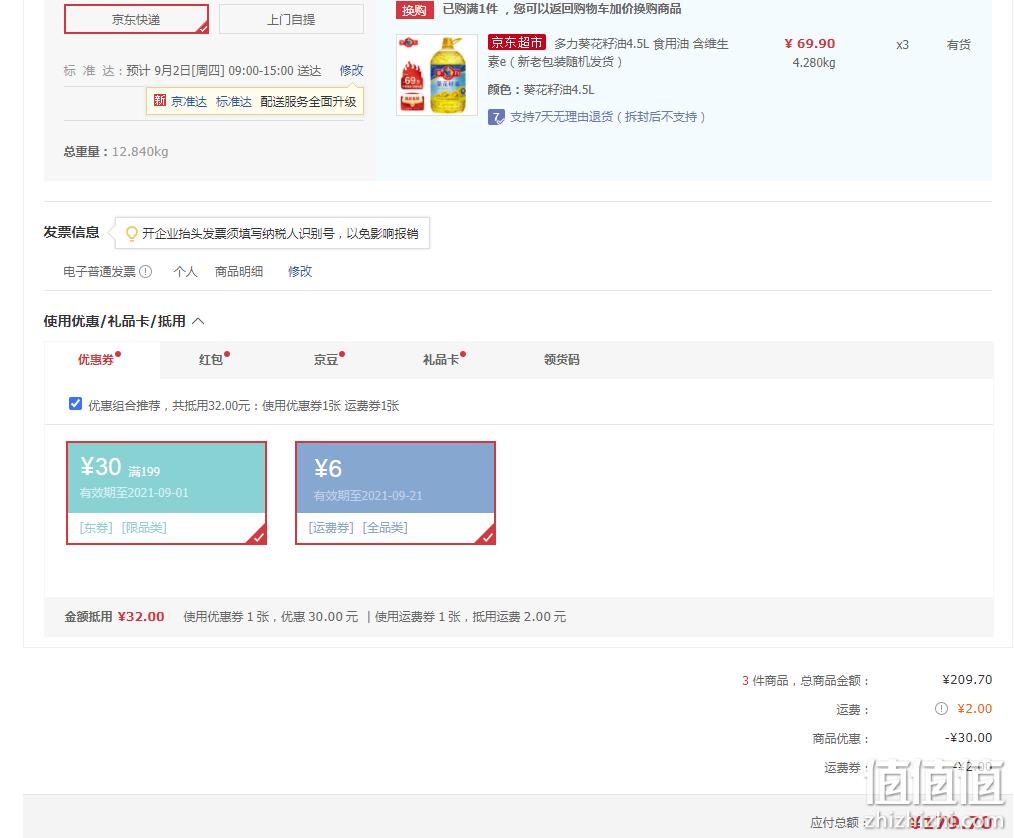Screen dimensions: 1014x838
Task: Toggle the ¥30 满199 coupon
Action: [166, 493]
